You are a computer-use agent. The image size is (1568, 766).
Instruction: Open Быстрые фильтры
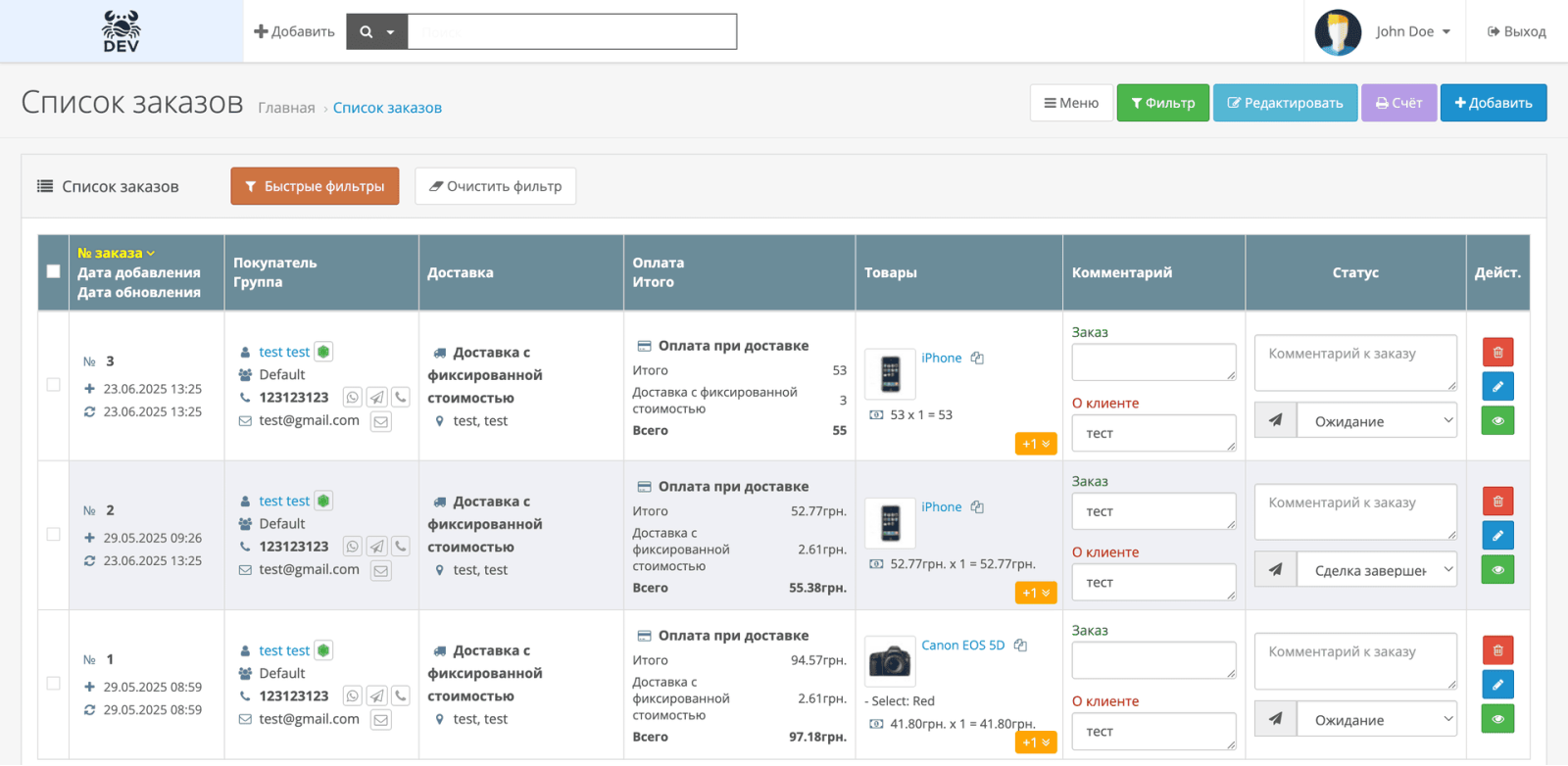(x=315, y=186)
